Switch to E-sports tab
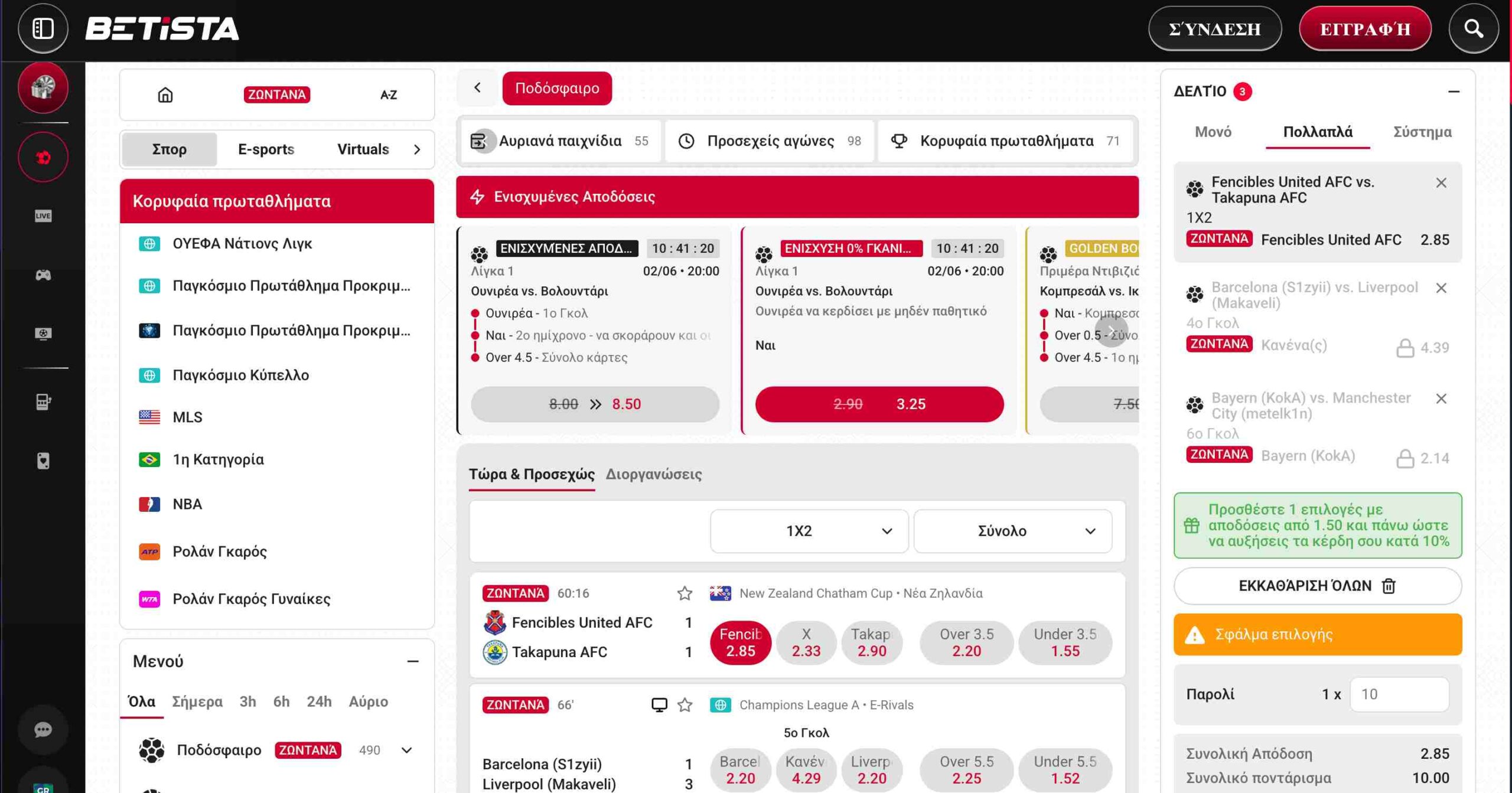 point(266,149)
